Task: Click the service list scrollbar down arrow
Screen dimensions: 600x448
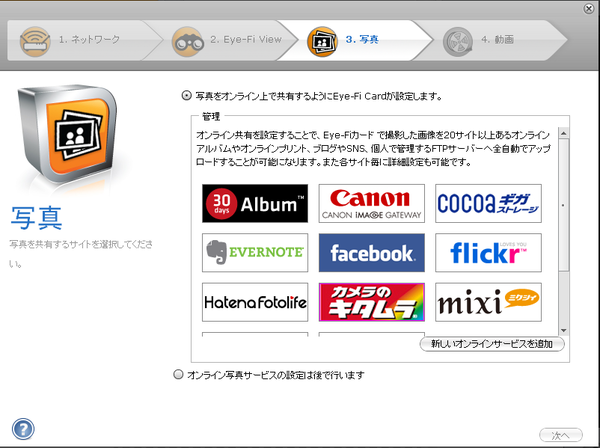Action: pos(563,331)
